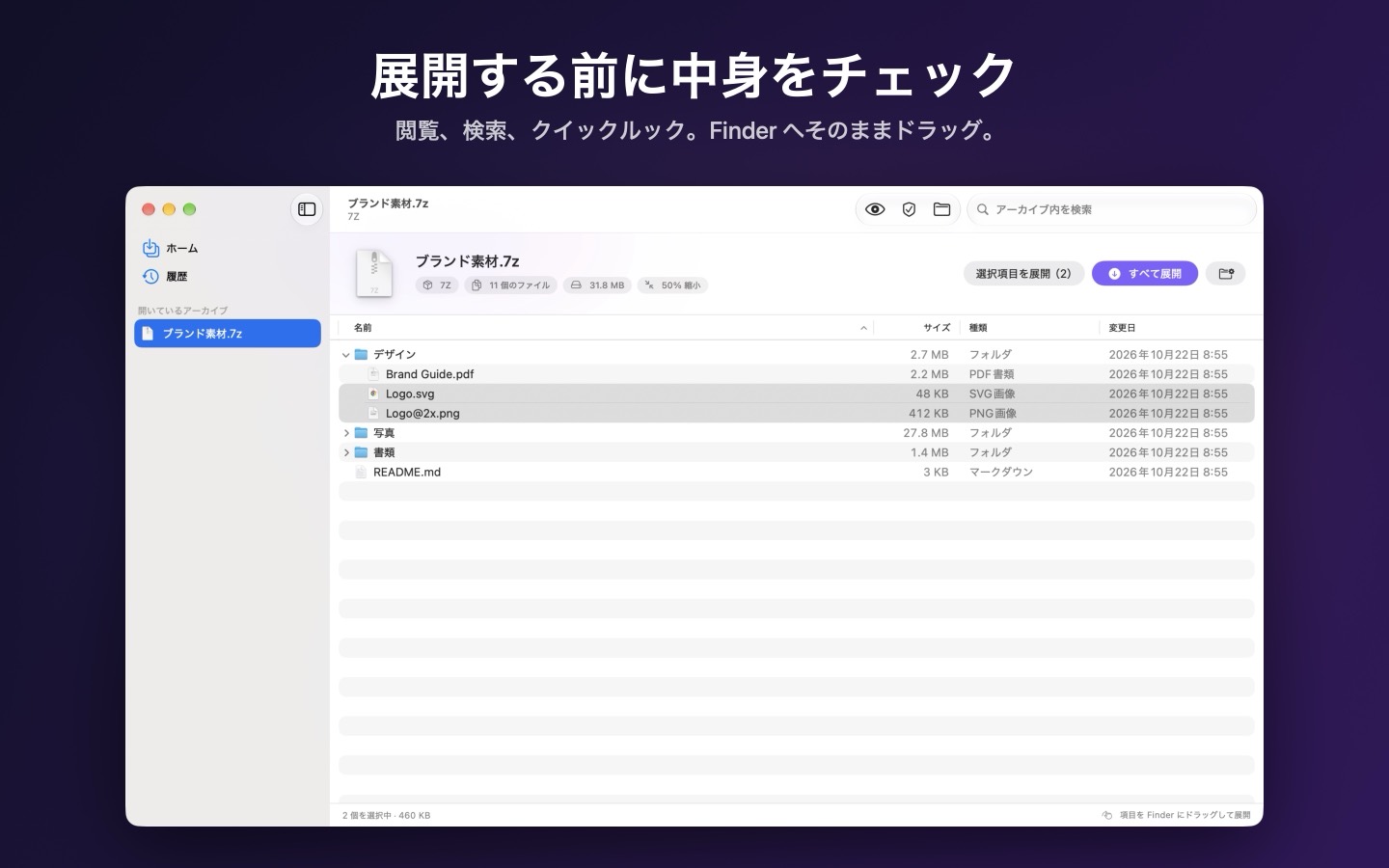Click the large 7Z archive file icon
This screenshot has height=868, width=1389.
tap(374, 273)
